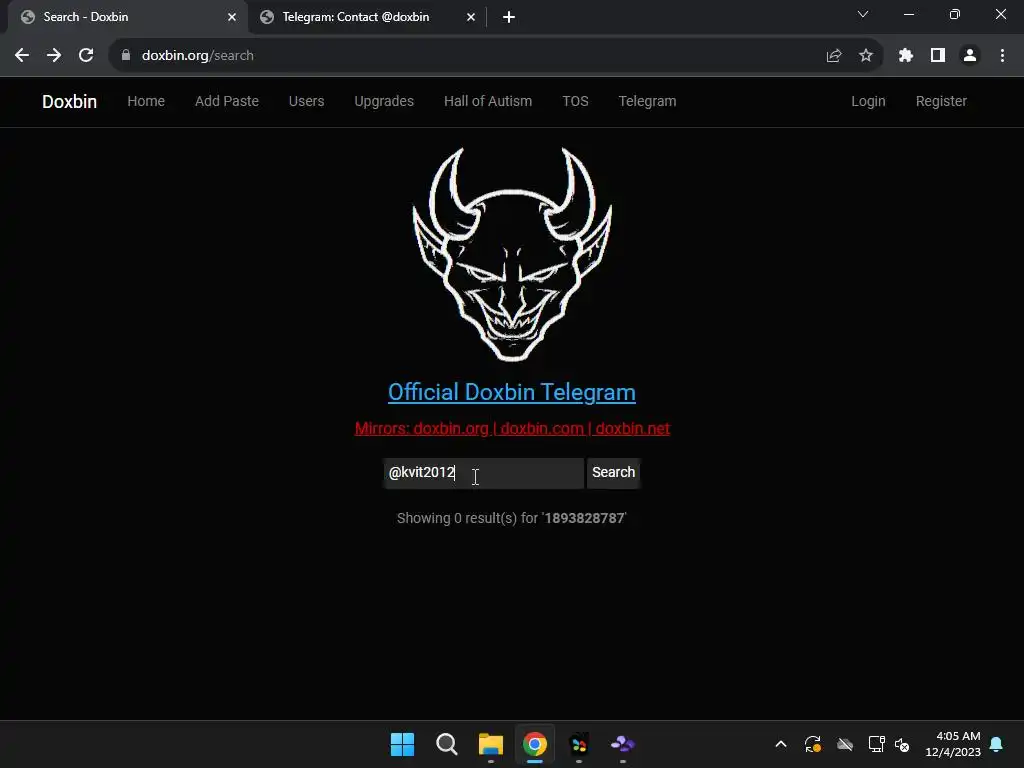Image resolution: width=1024 pixels, height=768 pixels.
Task: Share this page via the address bar icon
Action: [x=834, y=56]
